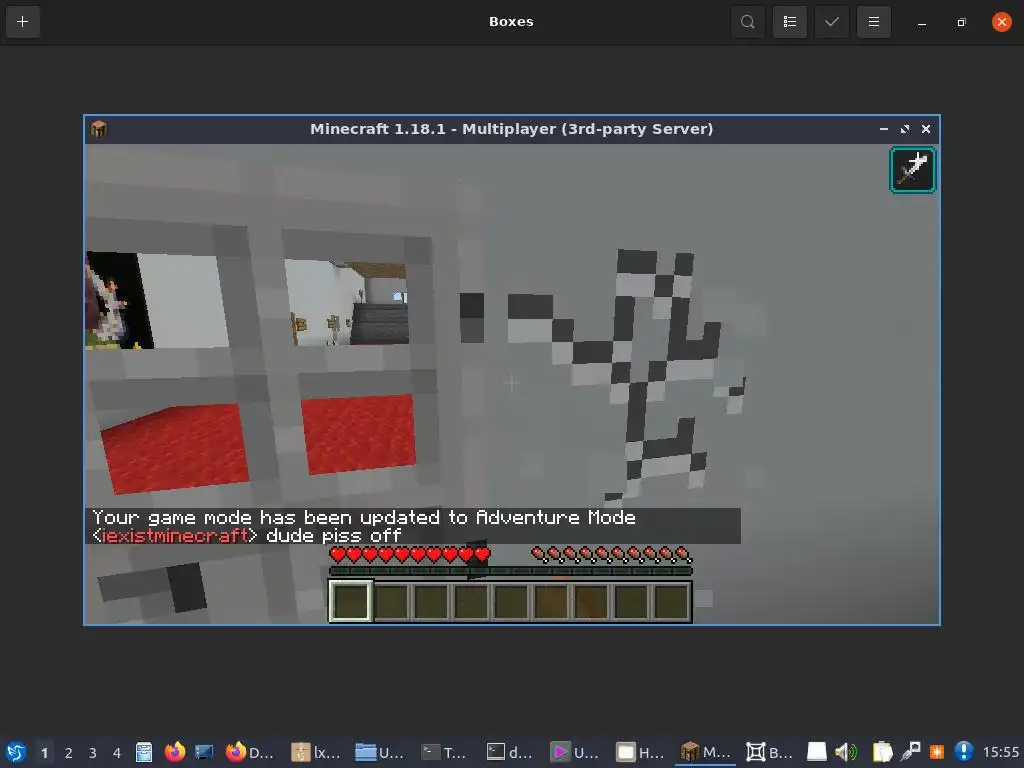
Task: Minimize the Minecraft guest window
Action: point(884,129)
